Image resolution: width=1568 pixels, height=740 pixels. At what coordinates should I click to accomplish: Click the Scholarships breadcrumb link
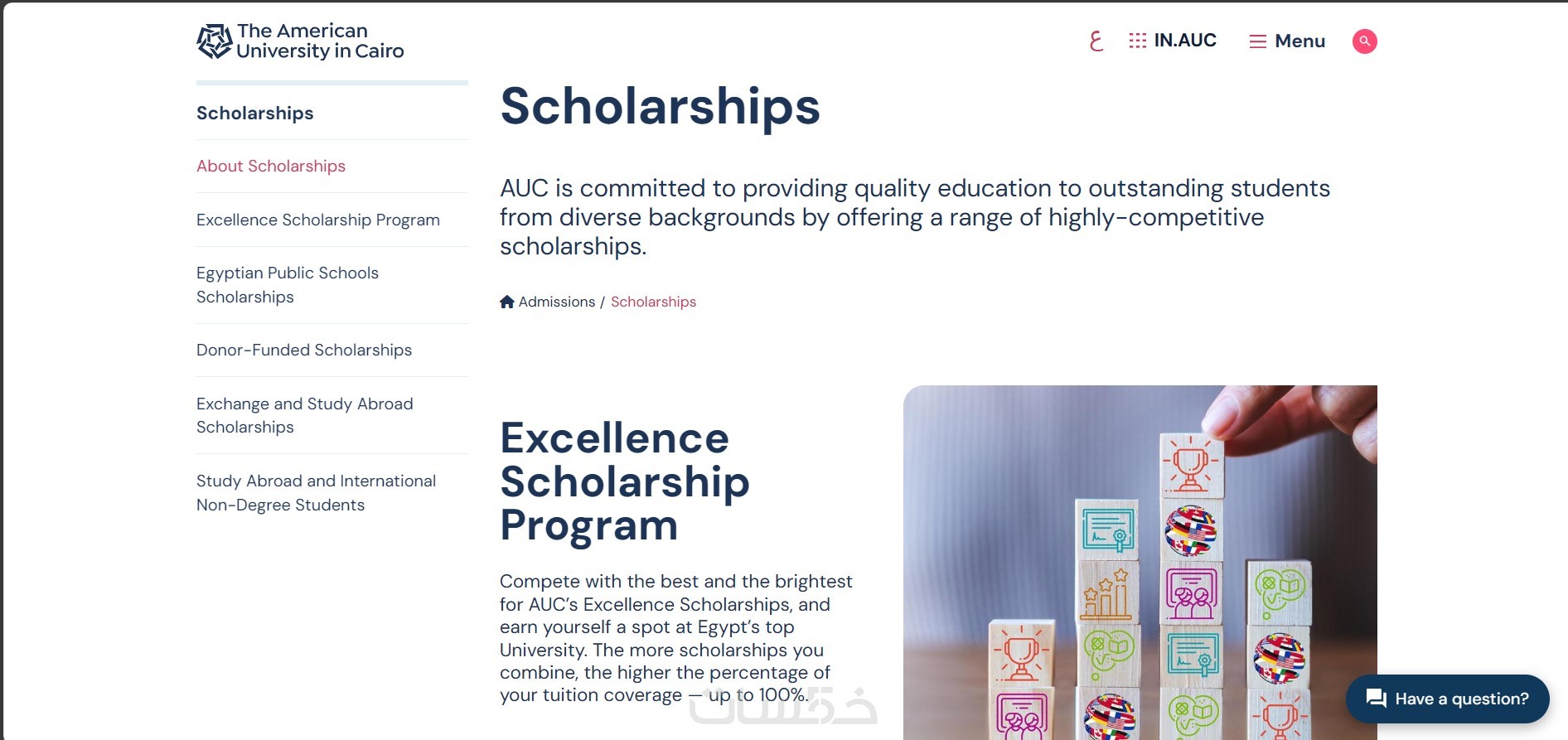point(653,302)
